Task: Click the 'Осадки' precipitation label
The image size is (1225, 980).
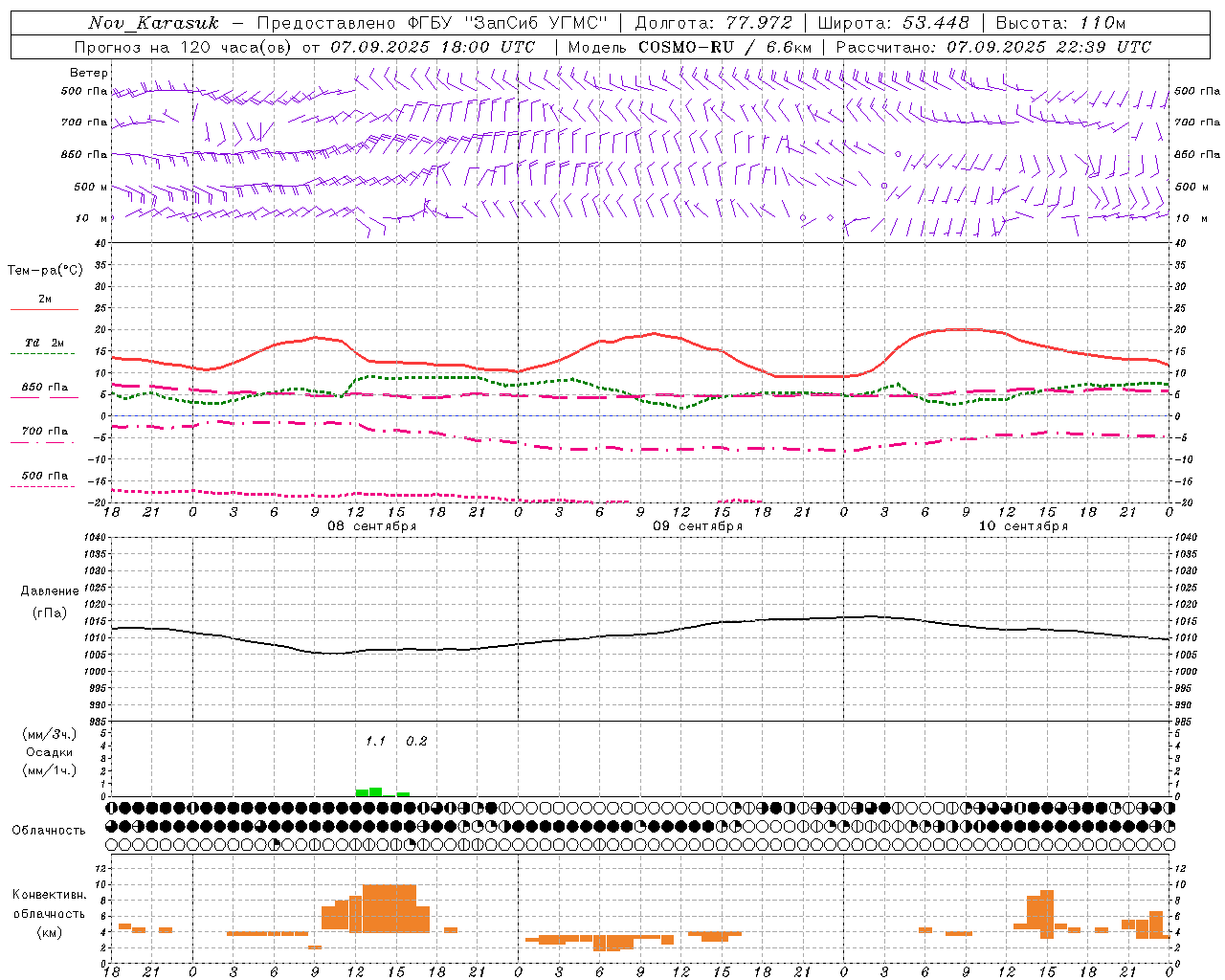Action: [x=50, y=752]
